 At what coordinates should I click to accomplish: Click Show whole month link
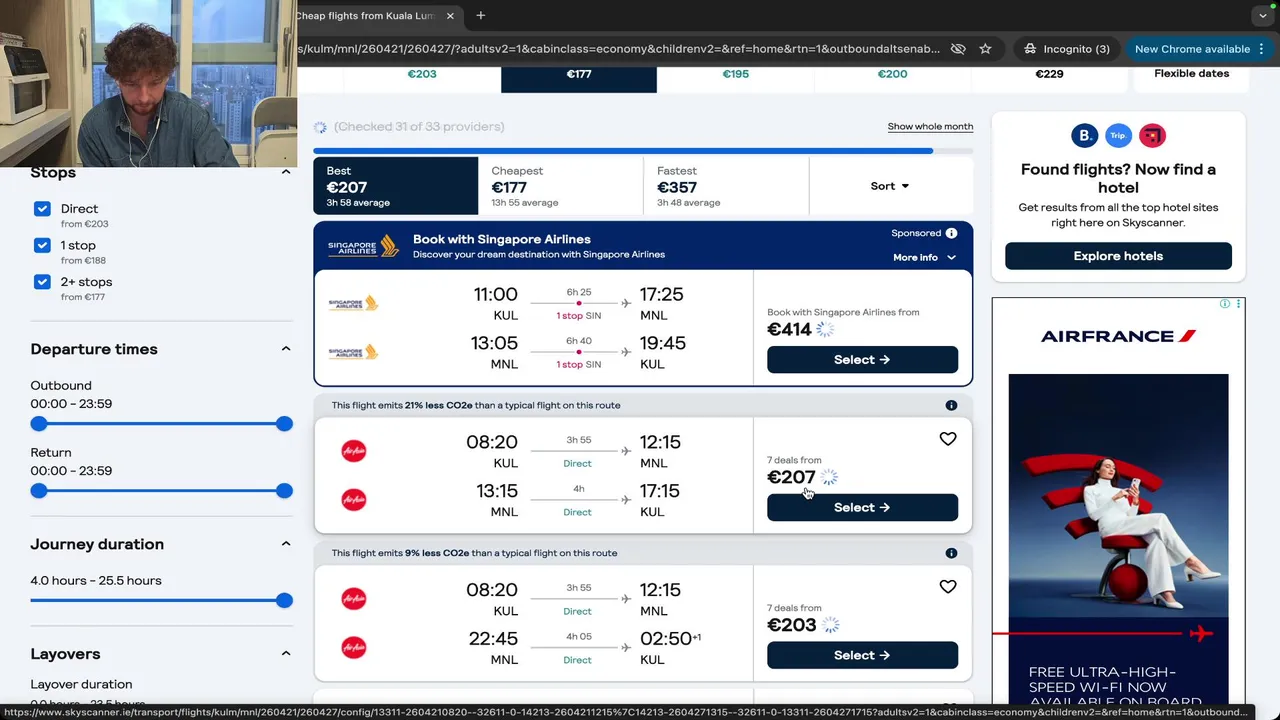click(x=930, y=127)
